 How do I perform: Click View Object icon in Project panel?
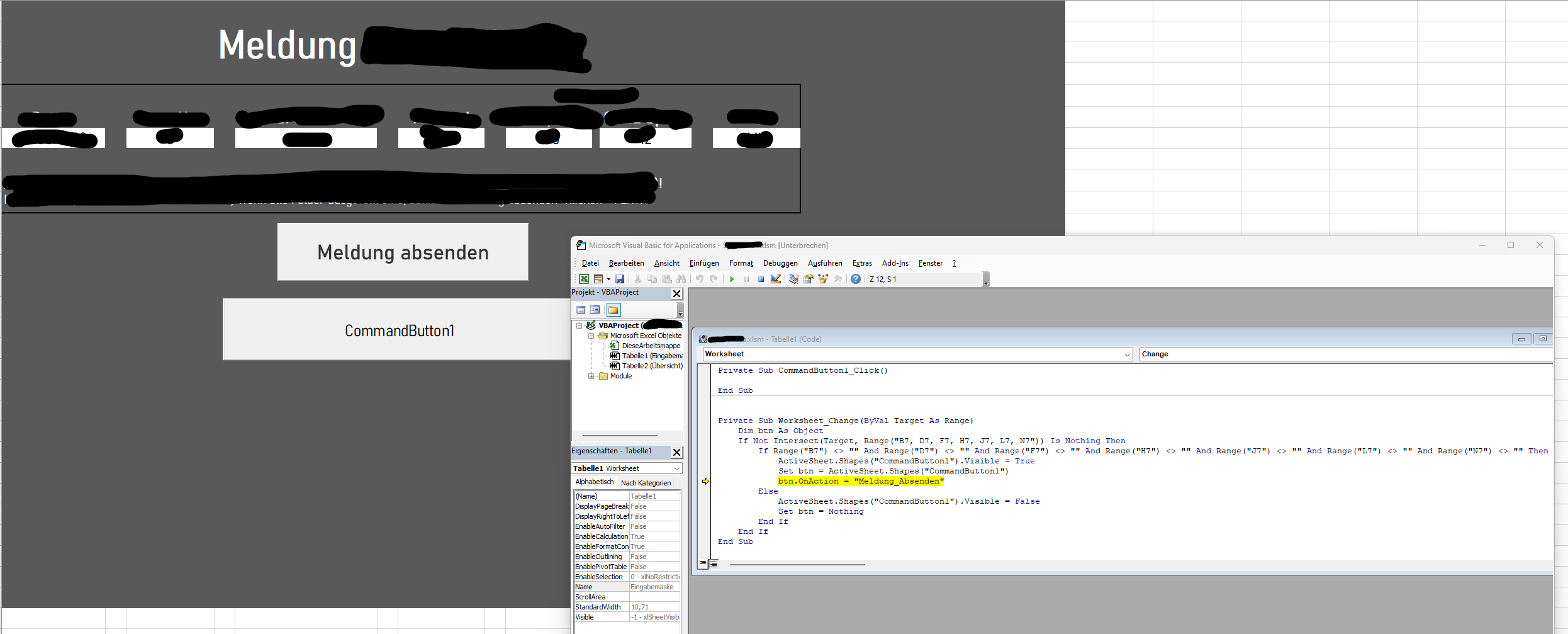click(x=595, y=310)
